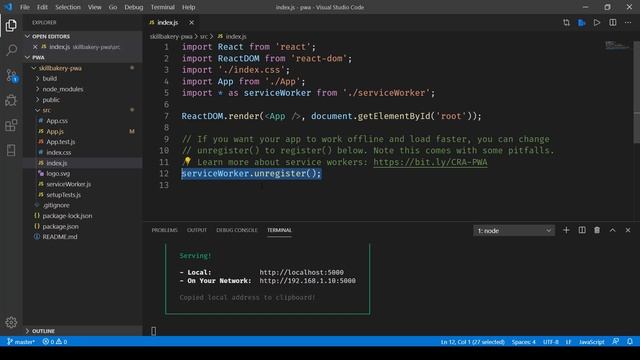The height and width of the screenshot is (360, 640).
Task: Open App.js in the file tree
Action: 55,131
